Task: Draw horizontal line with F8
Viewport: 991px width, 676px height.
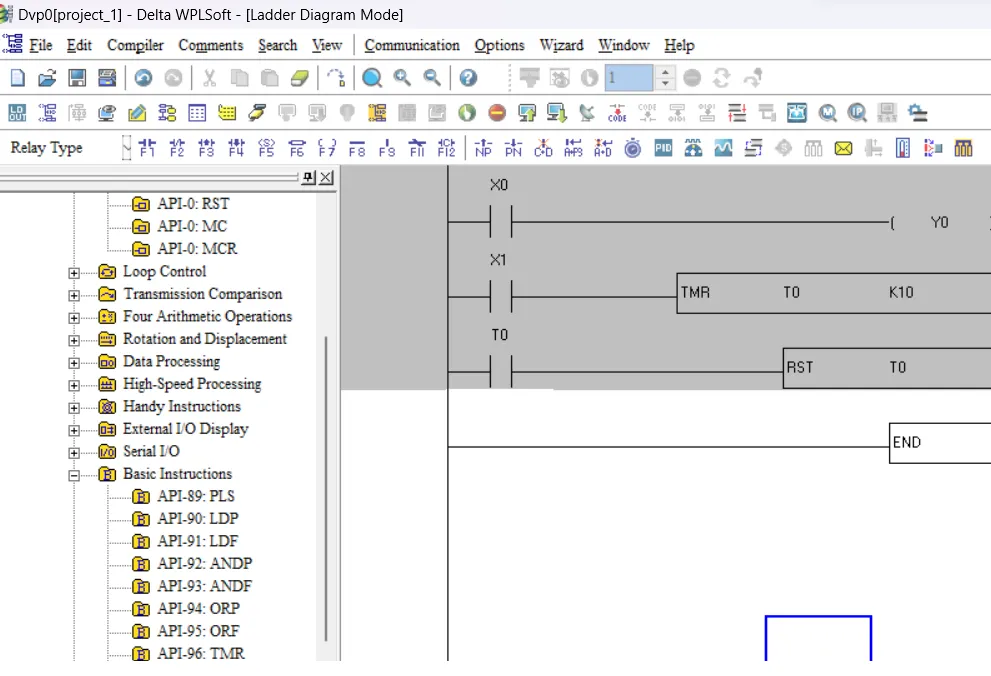Action: click(357, 148)
